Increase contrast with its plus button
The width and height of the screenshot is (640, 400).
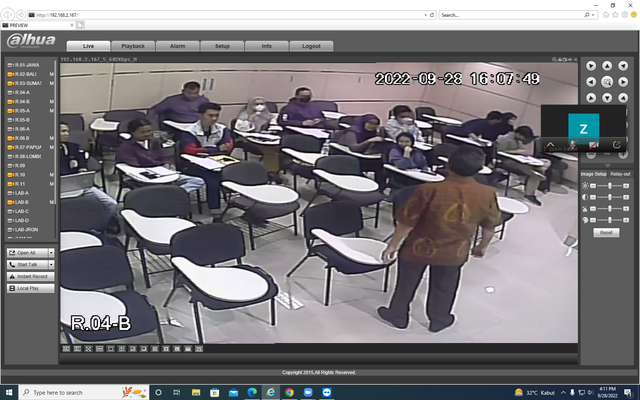tap(626, 197)
